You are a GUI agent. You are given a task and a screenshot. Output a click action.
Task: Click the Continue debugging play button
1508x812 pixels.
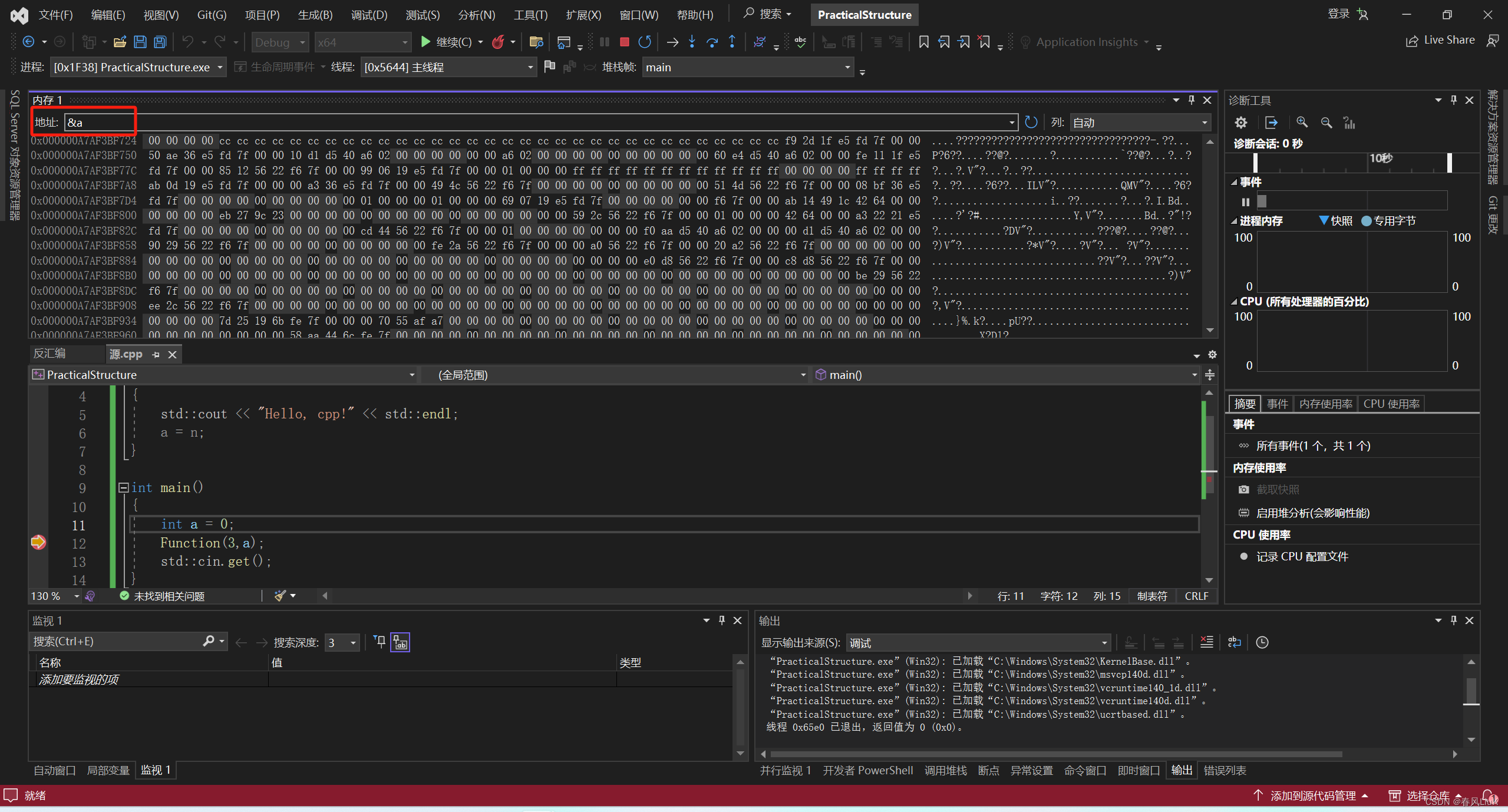(425, 42)
